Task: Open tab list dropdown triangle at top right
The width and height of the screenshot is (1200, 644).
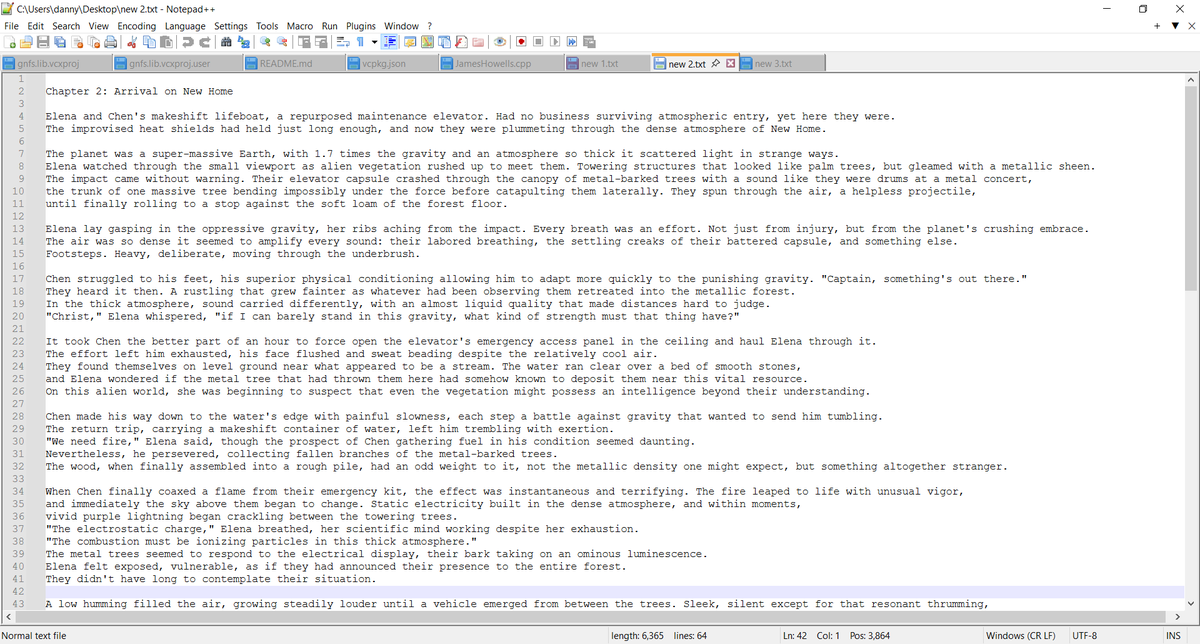Action: coord(1174,26)
